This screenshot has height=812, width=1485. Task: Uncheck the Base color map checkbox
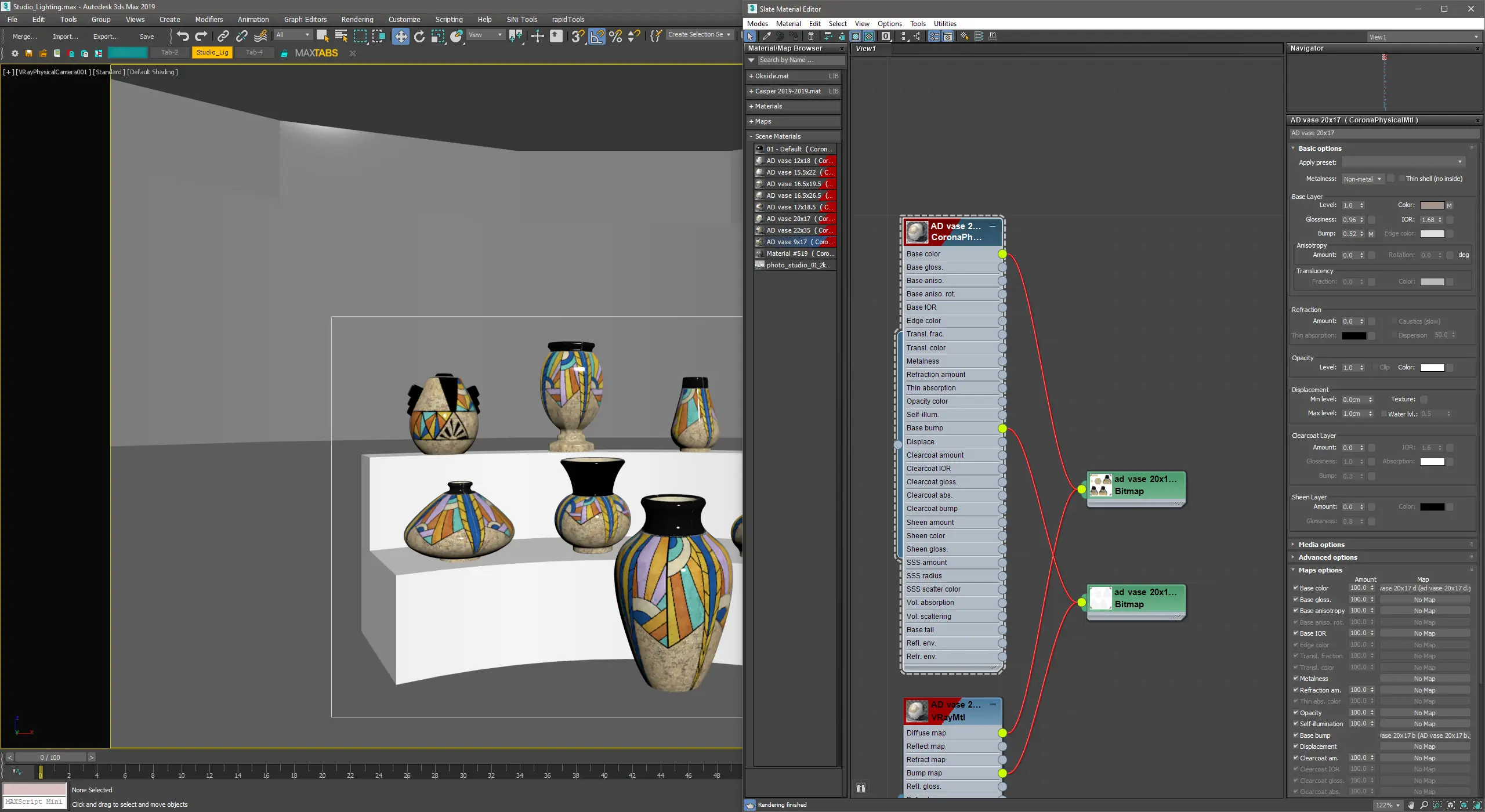1295,588
